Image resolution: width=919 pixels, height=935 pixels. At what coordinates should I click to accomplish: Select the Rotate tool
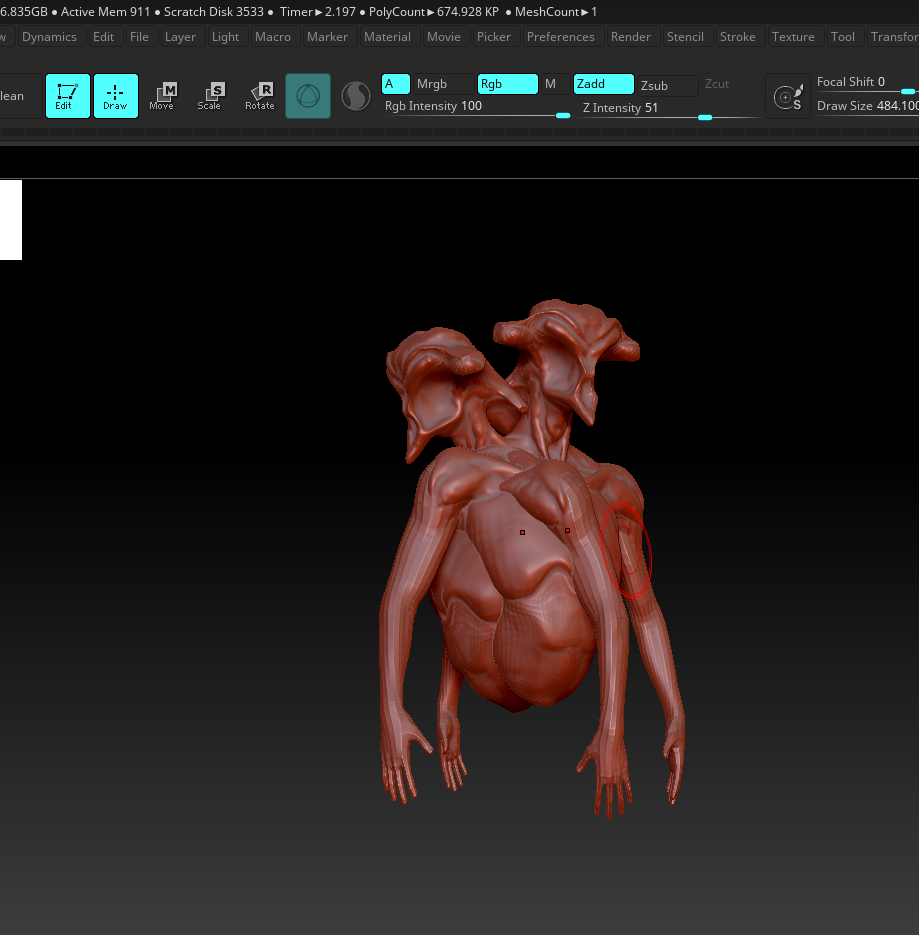(260, 96)
